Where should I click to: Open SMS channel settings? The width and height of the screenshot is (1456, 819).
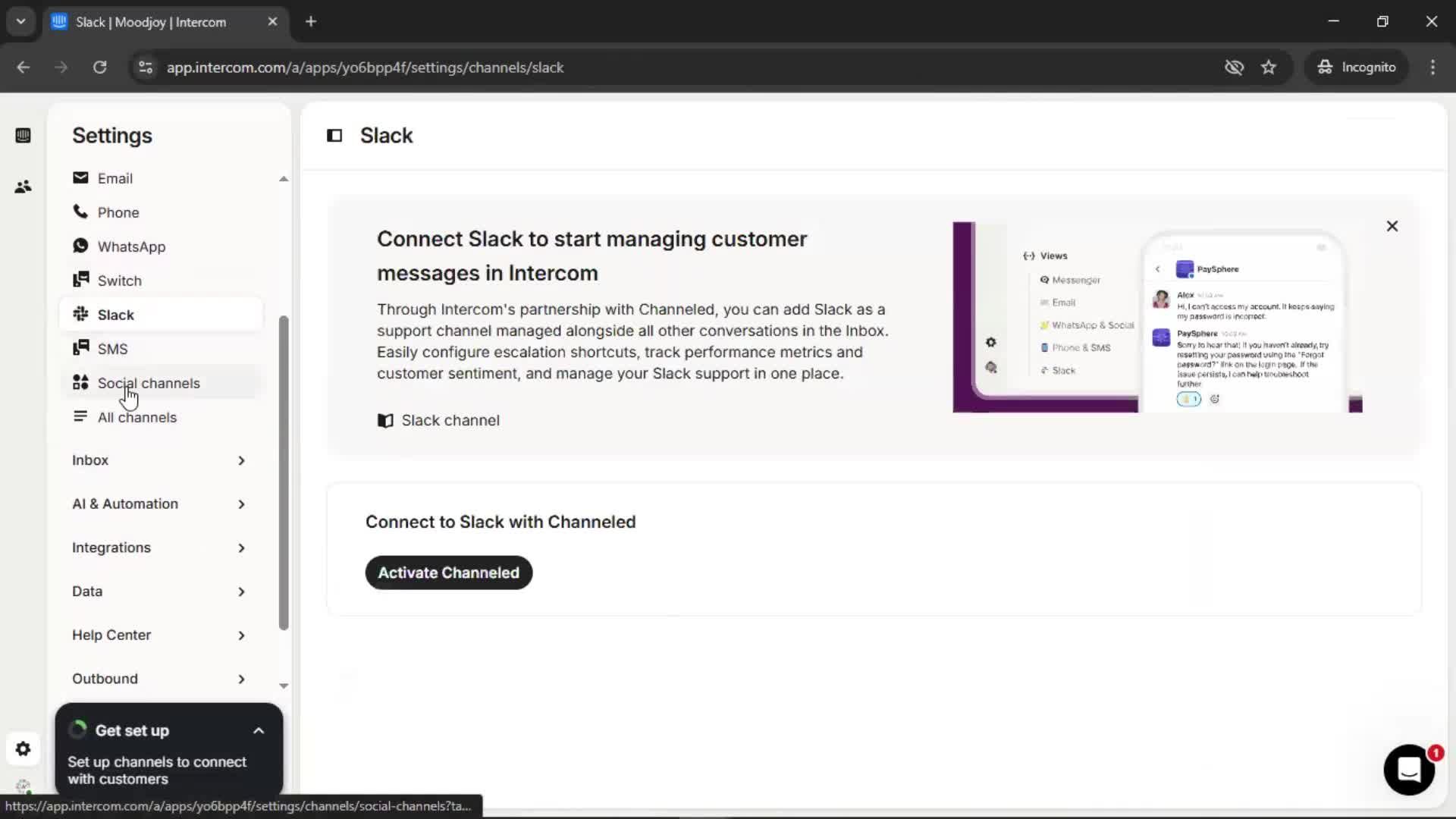[x=161, y=349]
